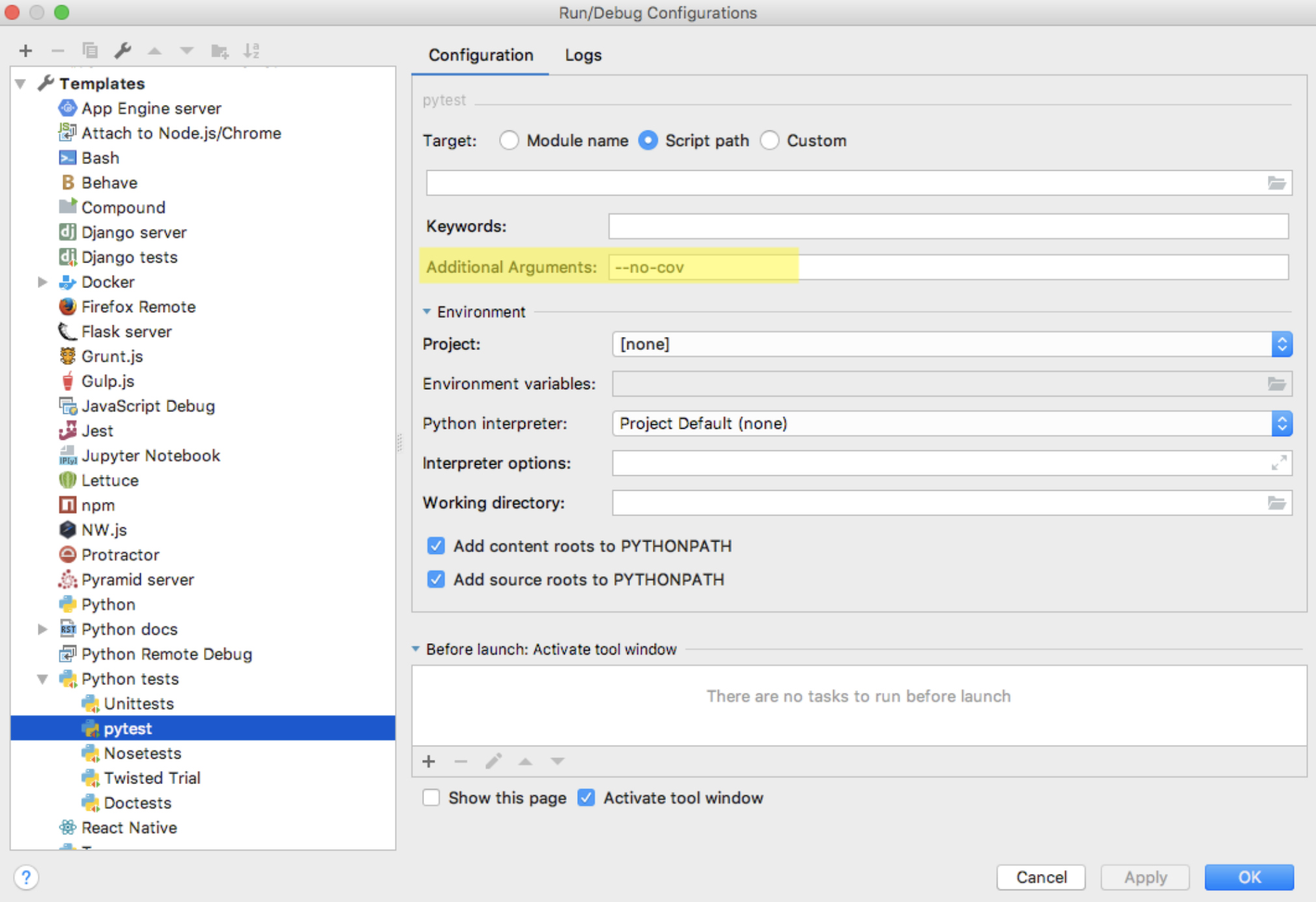Image resolution: width=1316 pixels, height=902 pixels.
Task: Switch to the Logs tab
Action: pyautogui.click(x=583, y=55)
